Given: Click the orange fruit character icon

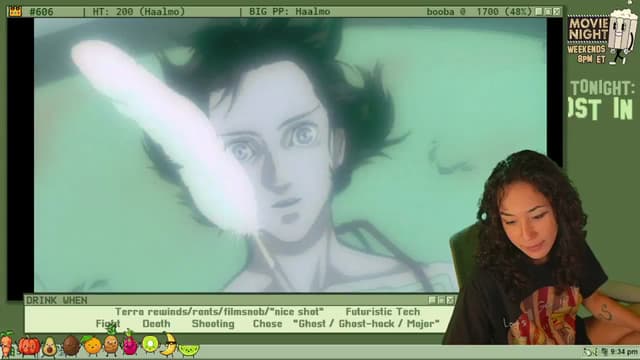Looking at the screenshot, I should point(91,345).
